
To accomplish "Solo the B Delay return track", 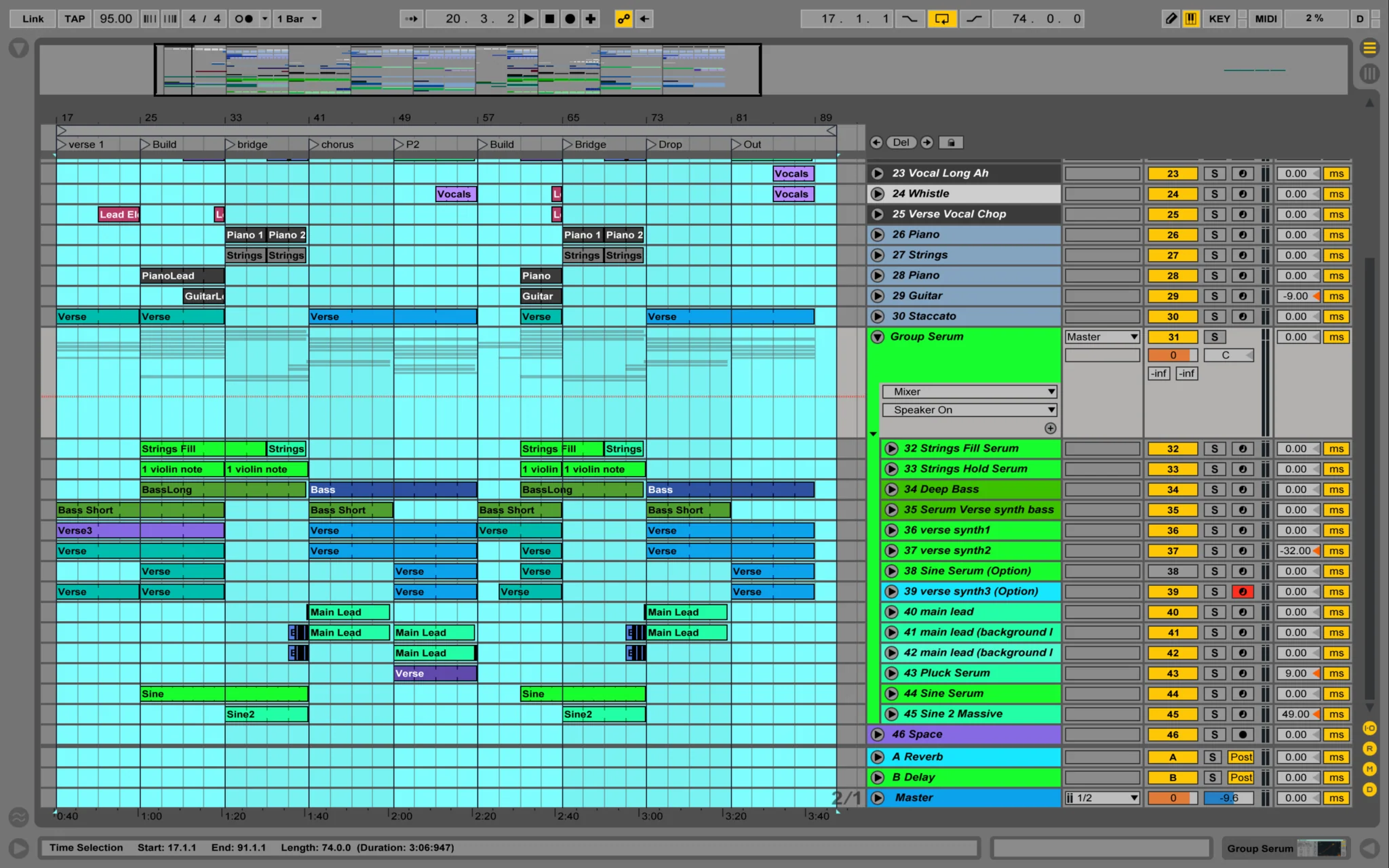I will (1213, 778).
